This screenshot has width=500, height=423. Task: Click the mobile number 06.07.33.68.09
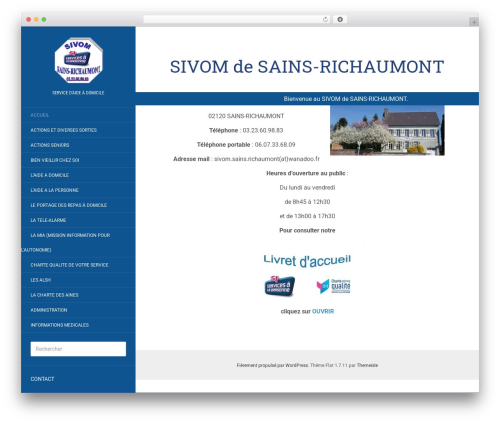(x=275, y=145)
